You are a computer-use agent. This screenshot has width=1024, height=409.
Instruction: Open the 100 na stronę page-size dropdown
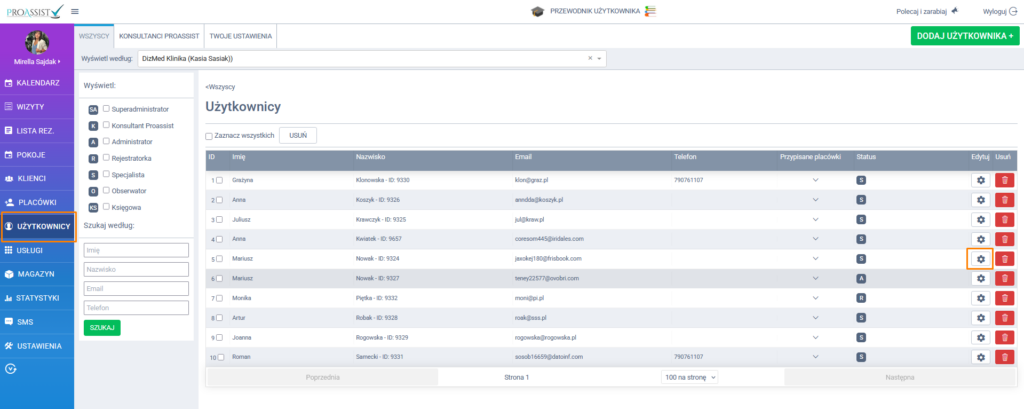point(690,377)
